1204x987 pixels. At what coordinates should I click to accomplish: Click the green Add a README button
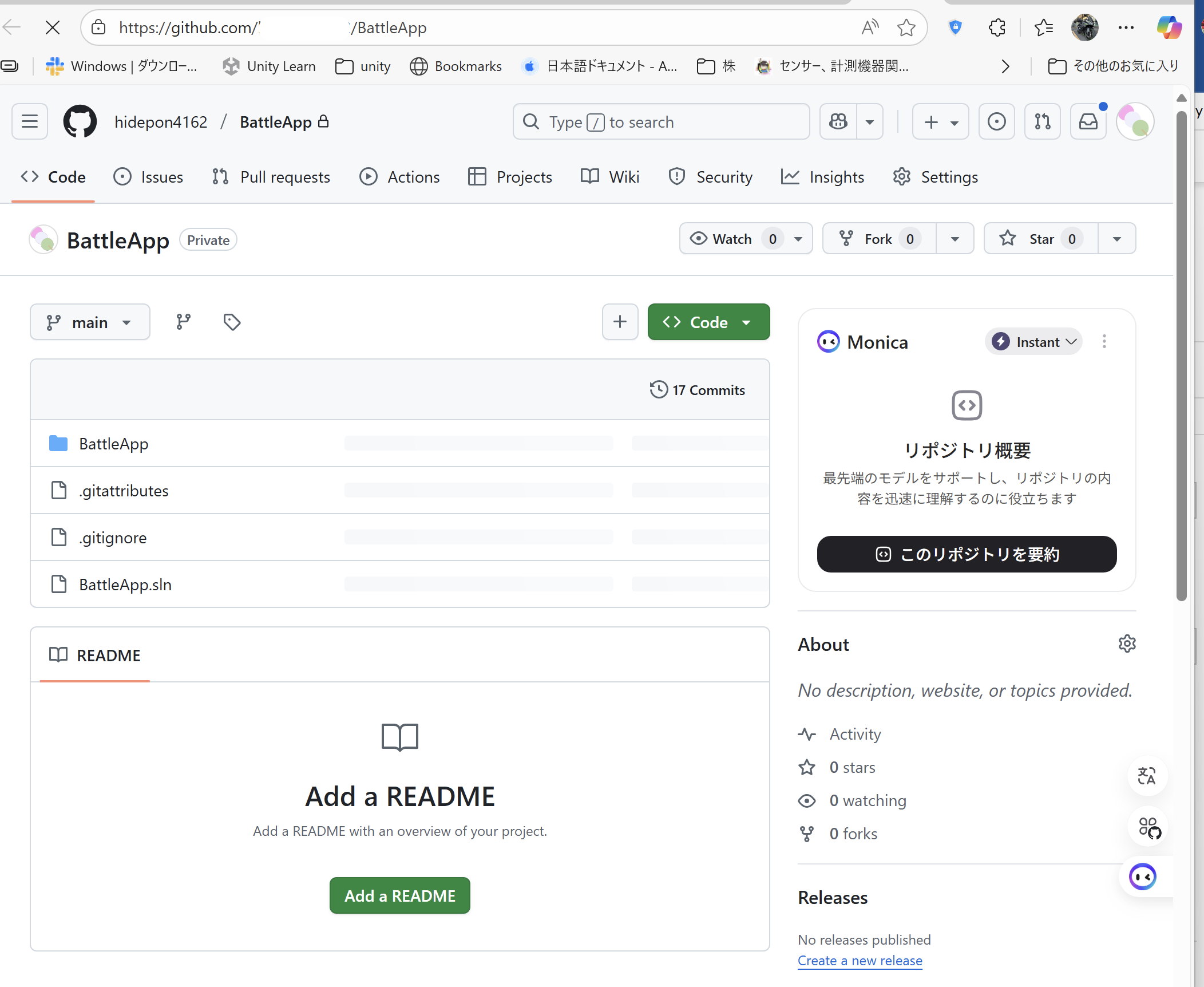(399, 895)
